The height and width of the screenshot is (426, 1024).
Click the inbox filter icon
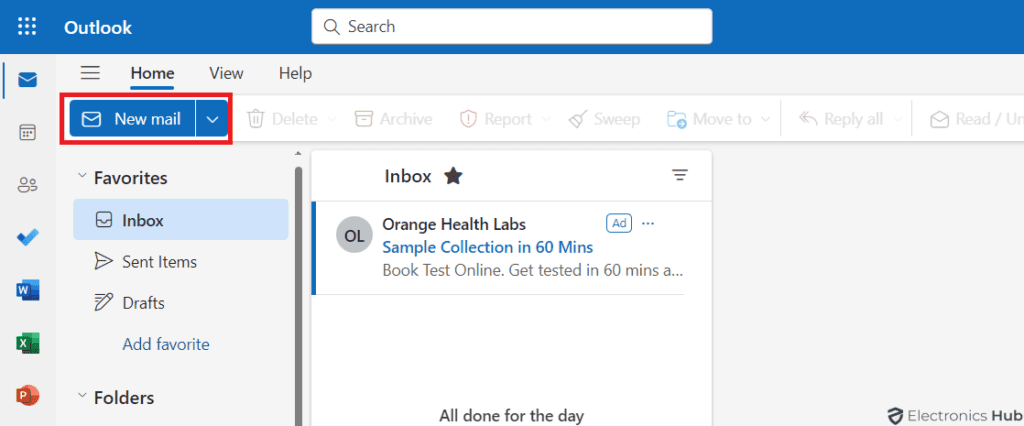coord(680,176)
